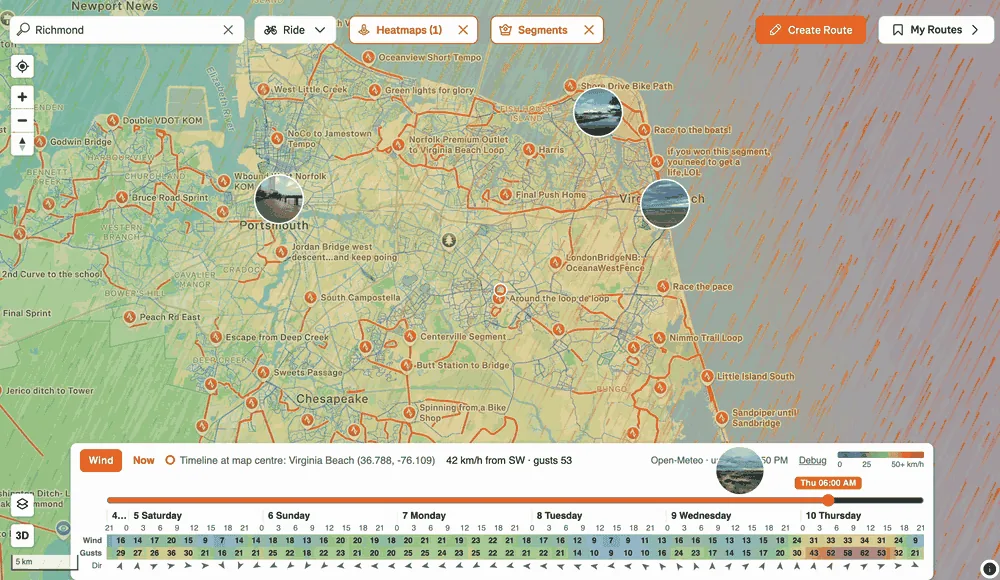The image size is (1000, 580).
Task: Click the 7 Monday day label
Action: coord(424,516)
